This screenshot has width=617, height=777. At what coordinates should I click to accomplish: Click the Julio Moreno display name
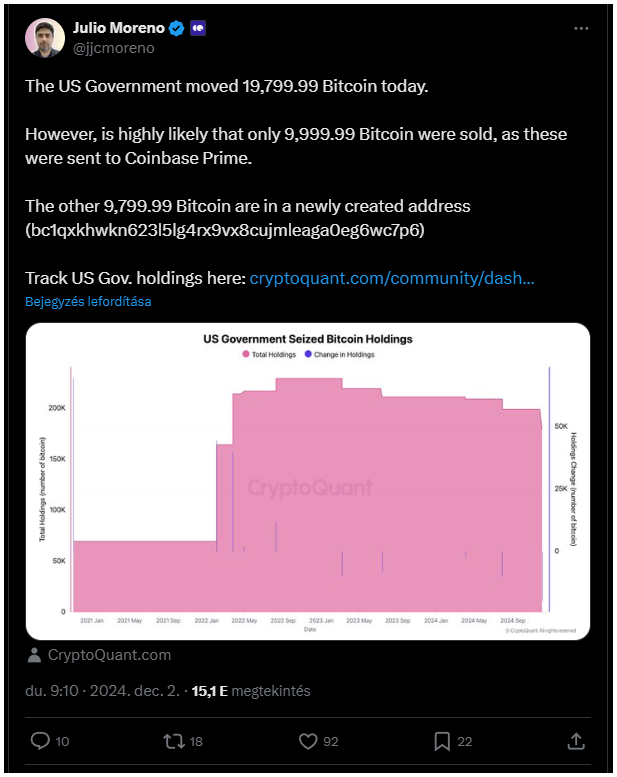(118, 28)
